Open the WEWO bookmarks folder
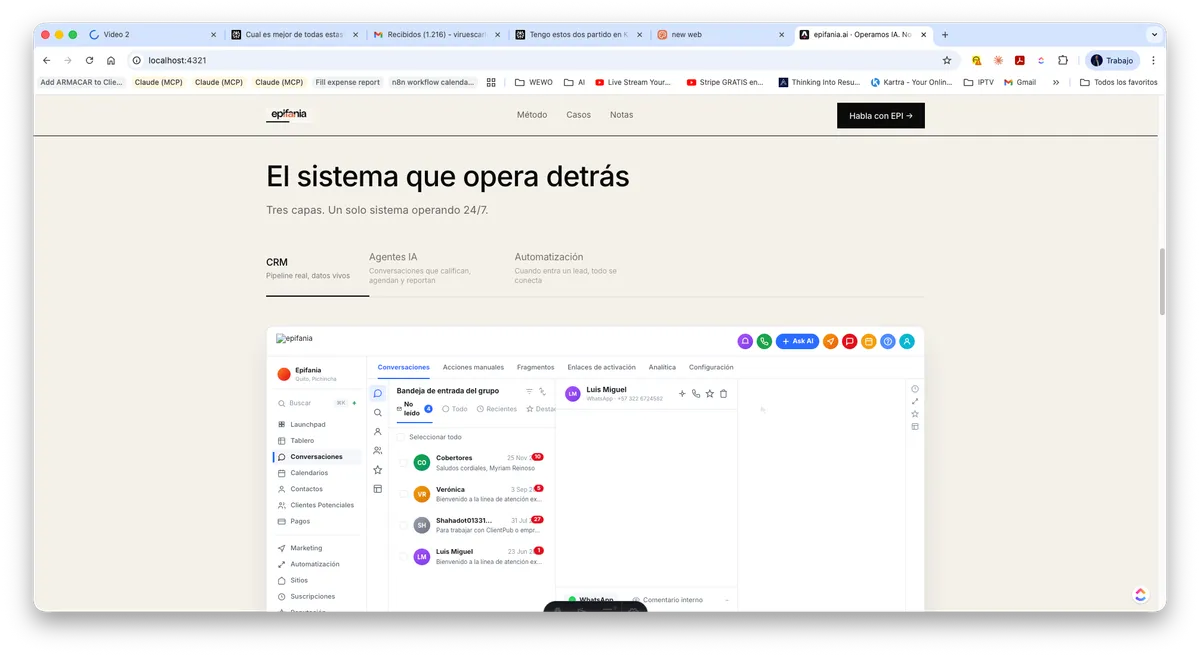 [534, 82]
